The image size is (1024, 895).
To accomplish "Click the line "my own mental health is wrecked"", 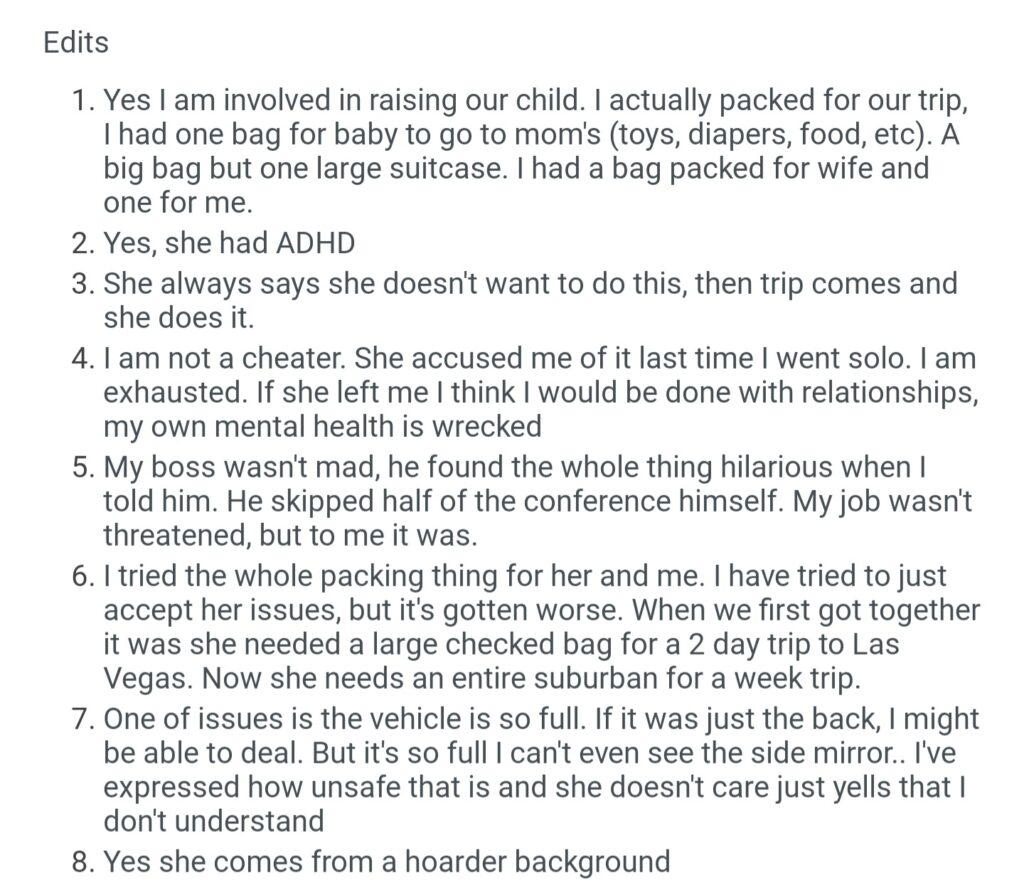I will (x=322, y=426).
